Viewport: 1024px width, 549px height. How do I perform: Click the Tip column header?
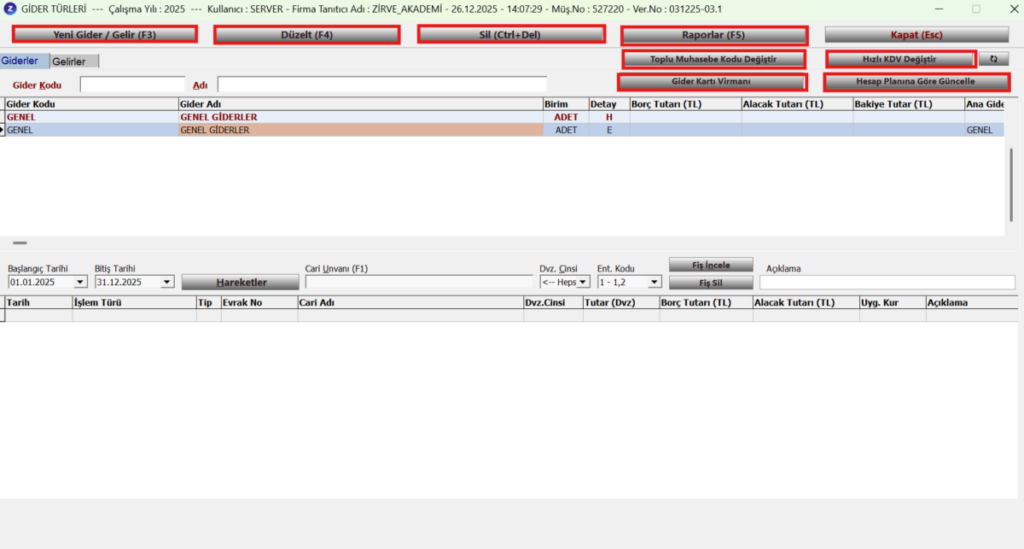pyautogui.click(x=208, y=302)
